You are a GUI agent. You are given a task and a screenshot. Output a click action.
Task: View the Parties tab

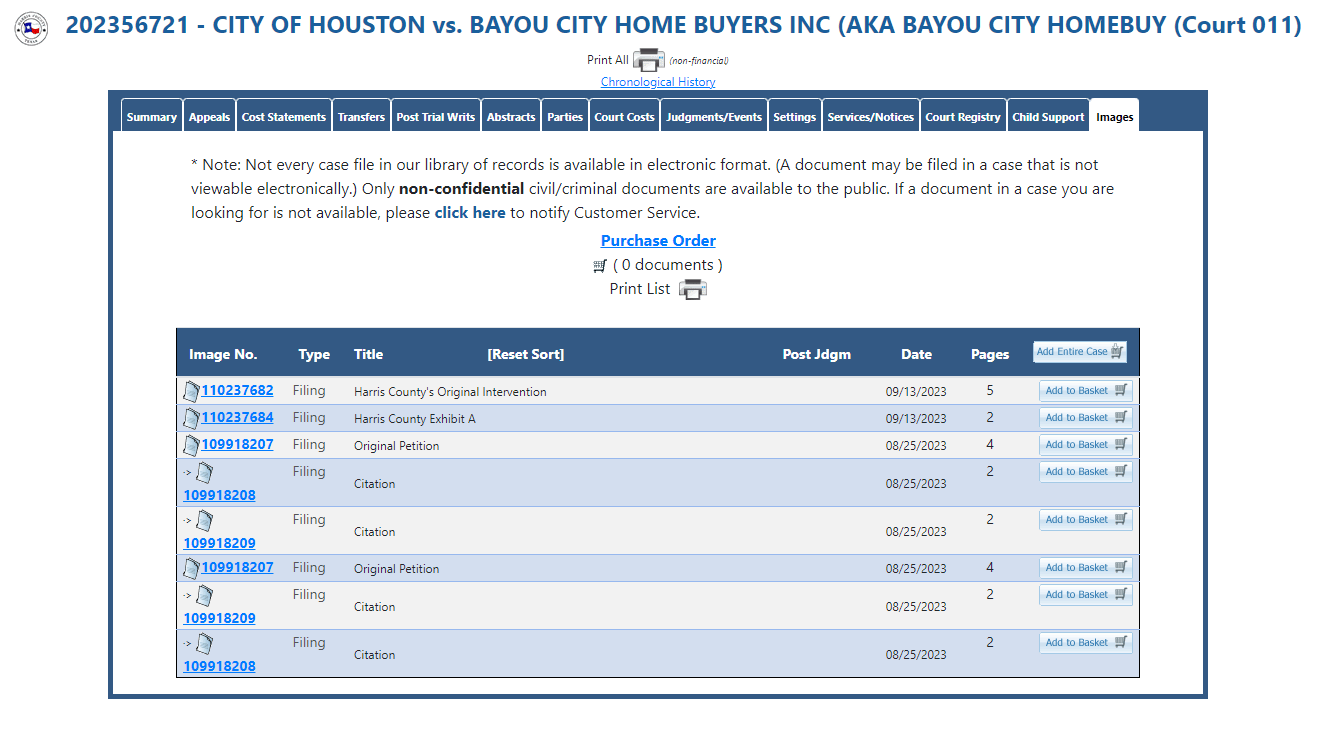[565, 117]
